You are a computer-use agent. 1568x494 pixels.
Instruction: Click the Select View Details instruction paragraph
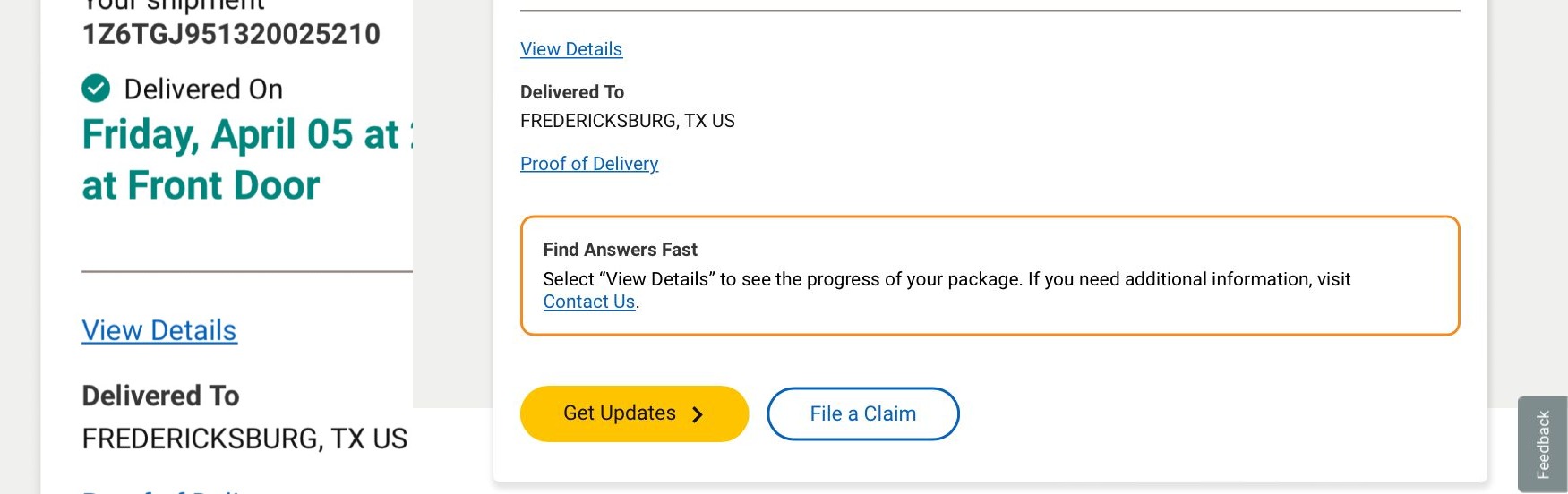coord(947,290)
